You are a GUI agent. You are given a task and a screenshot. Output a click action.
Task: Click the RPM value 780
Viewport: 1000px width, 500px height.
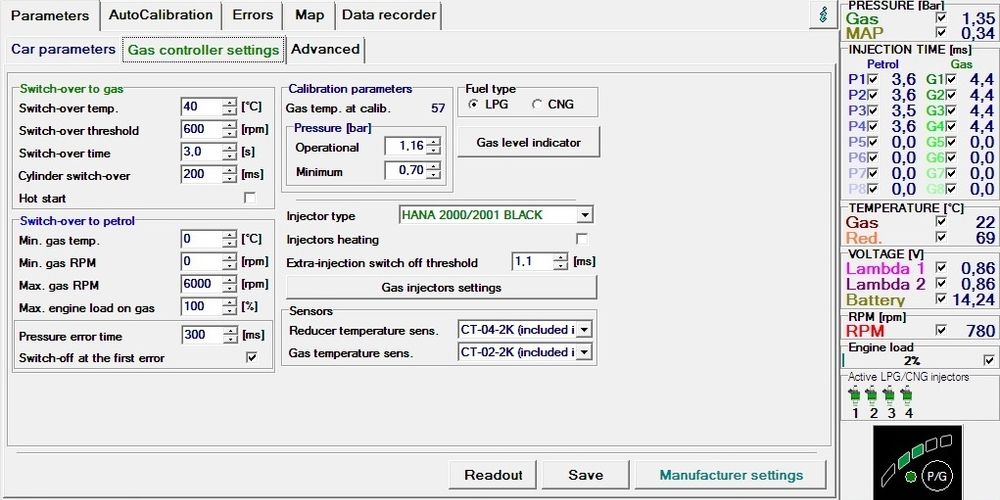[x=980, y=330]
